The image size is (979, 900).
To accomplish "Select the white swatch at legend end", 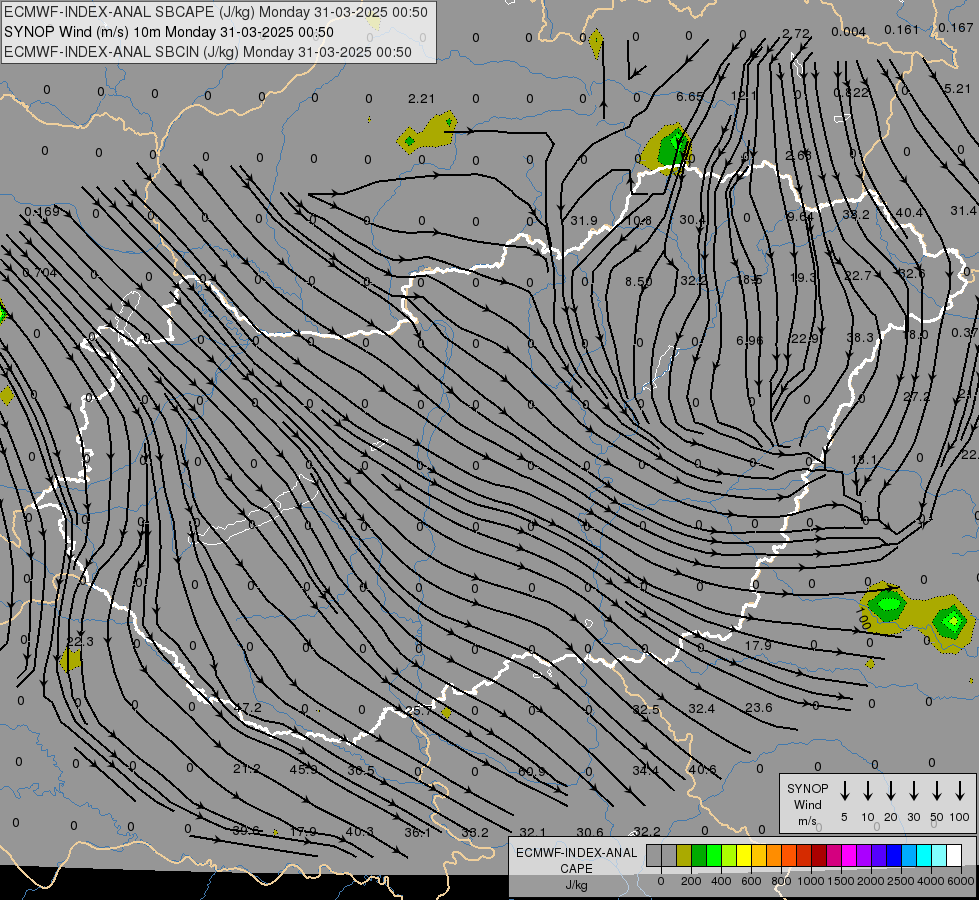I will pyautogui.click(x=953, y=855).
